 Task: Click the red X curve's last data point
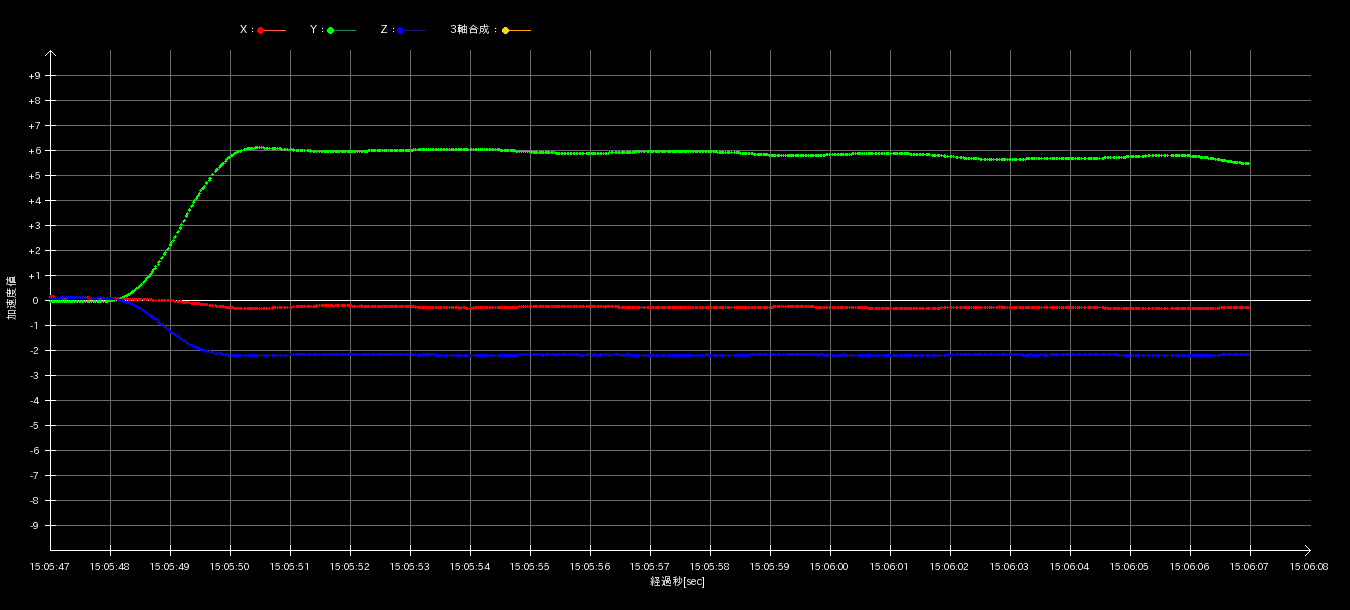coord(1248,308)
